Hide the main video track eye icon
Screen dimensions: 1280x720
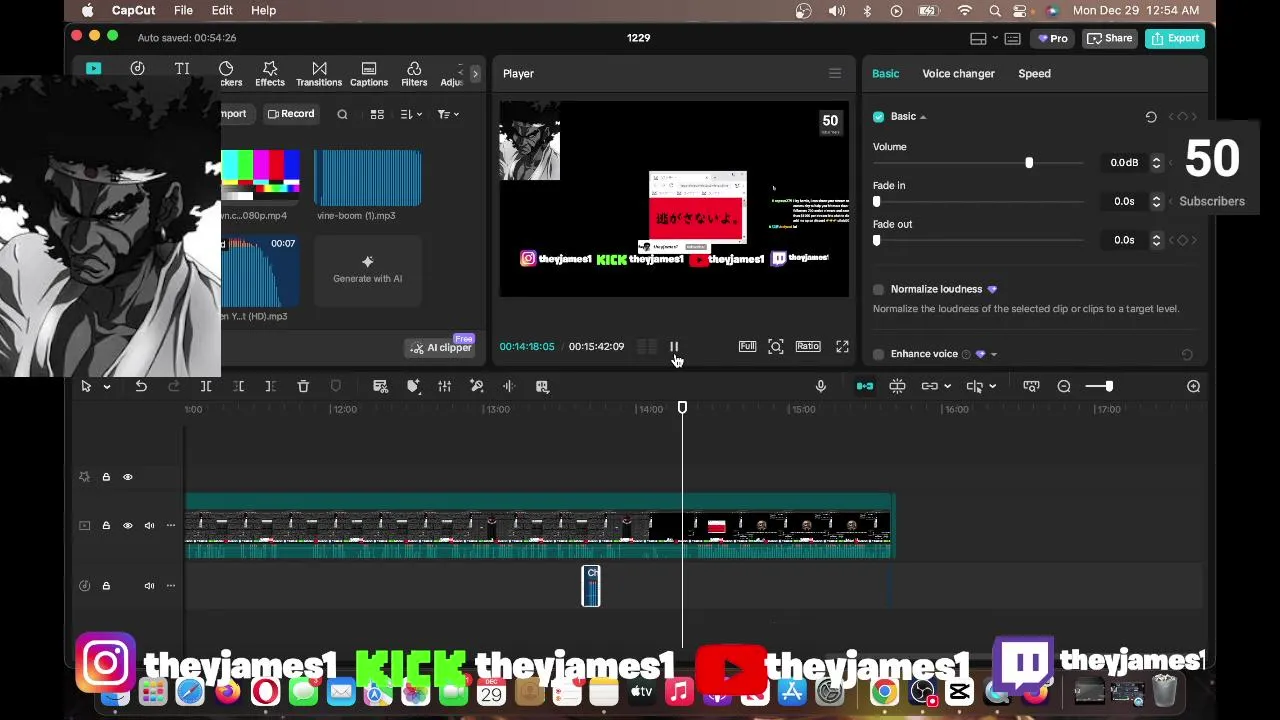(x=128, y=526)
